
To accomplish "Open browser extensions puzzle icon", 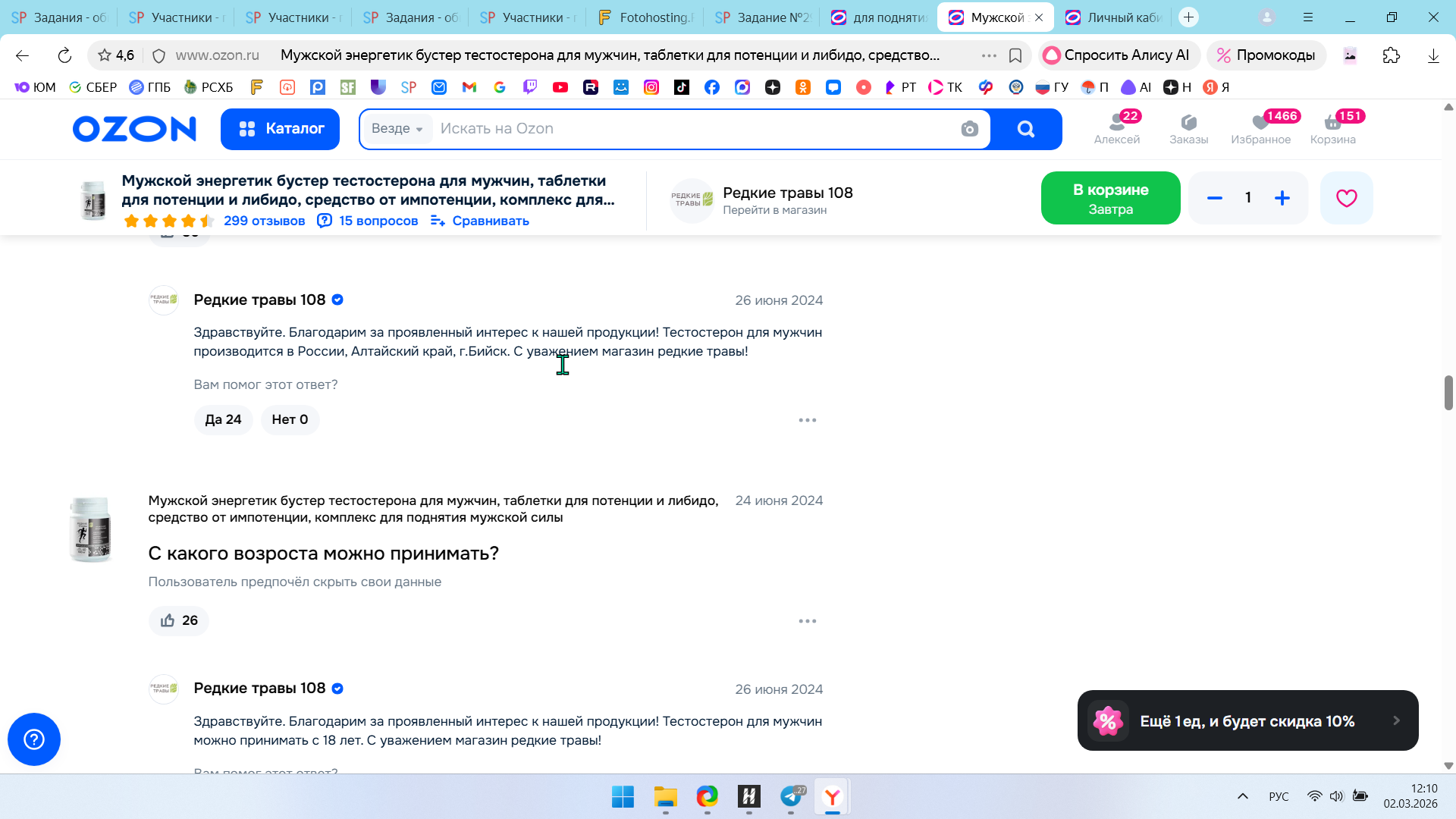I will pos(1391,55).
